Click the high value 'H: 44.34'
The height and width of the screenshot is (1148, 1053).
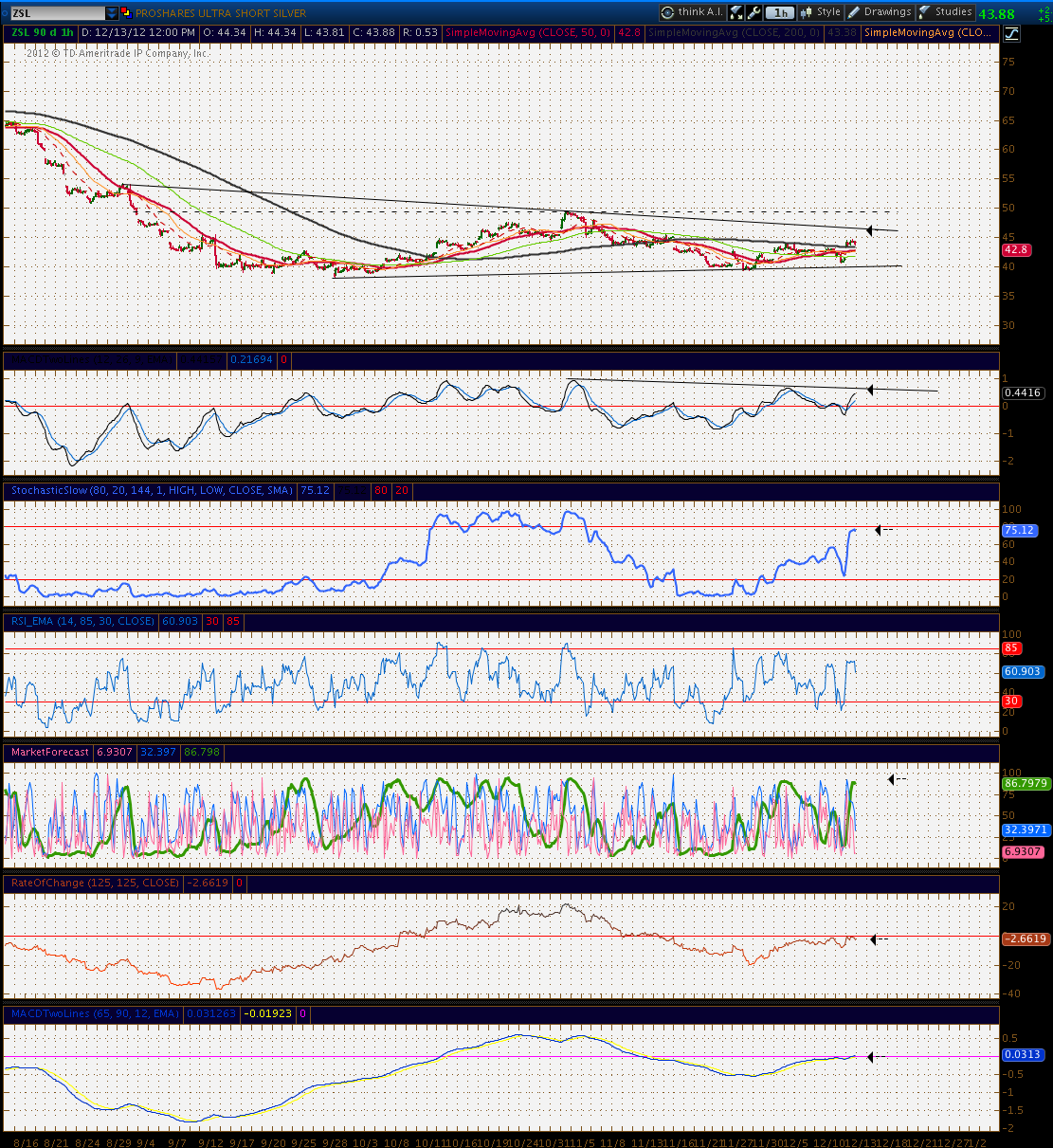[276, 32]
